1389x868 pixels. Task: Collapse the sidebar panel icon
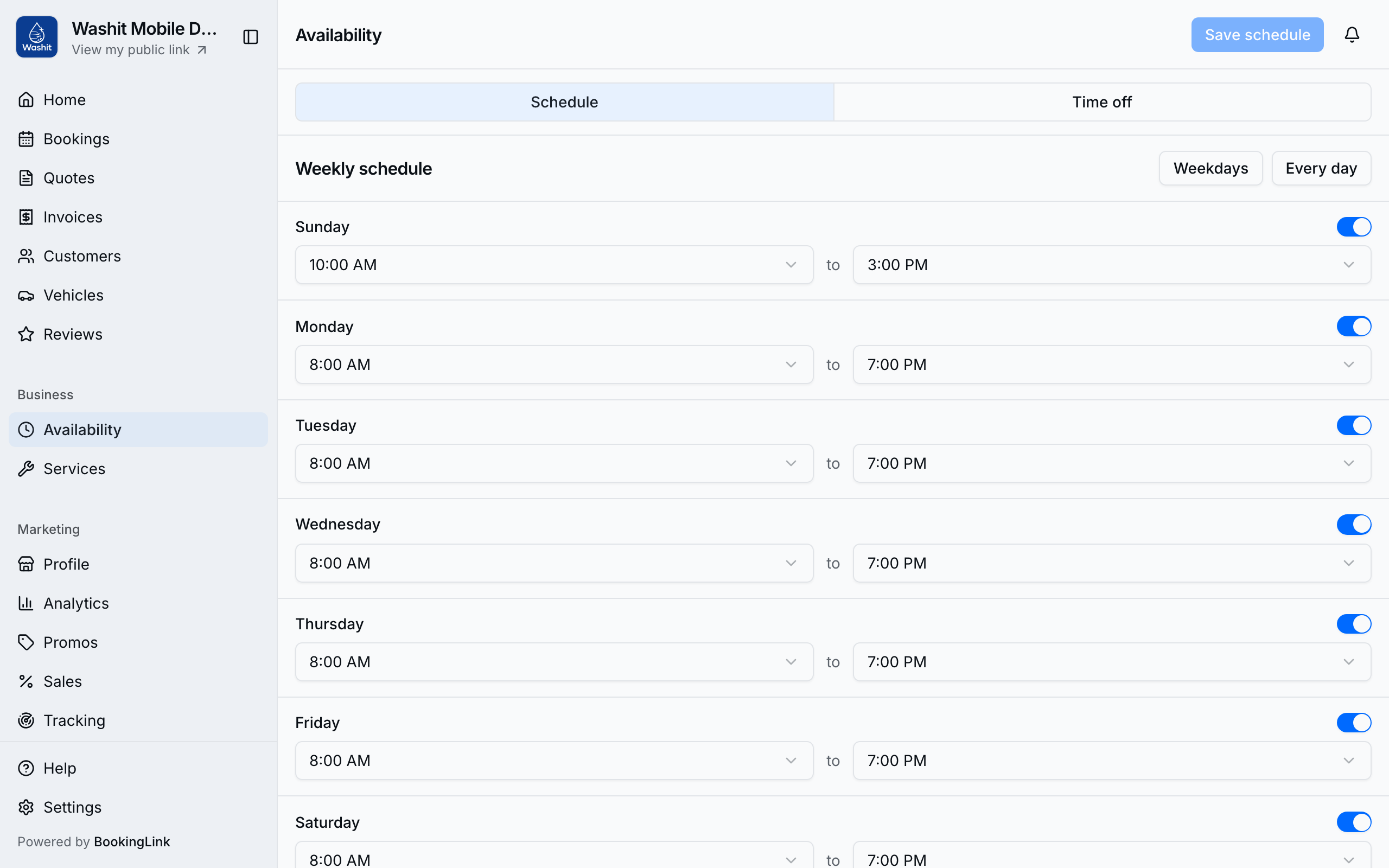pyautogui.click(x=251, y=37)
